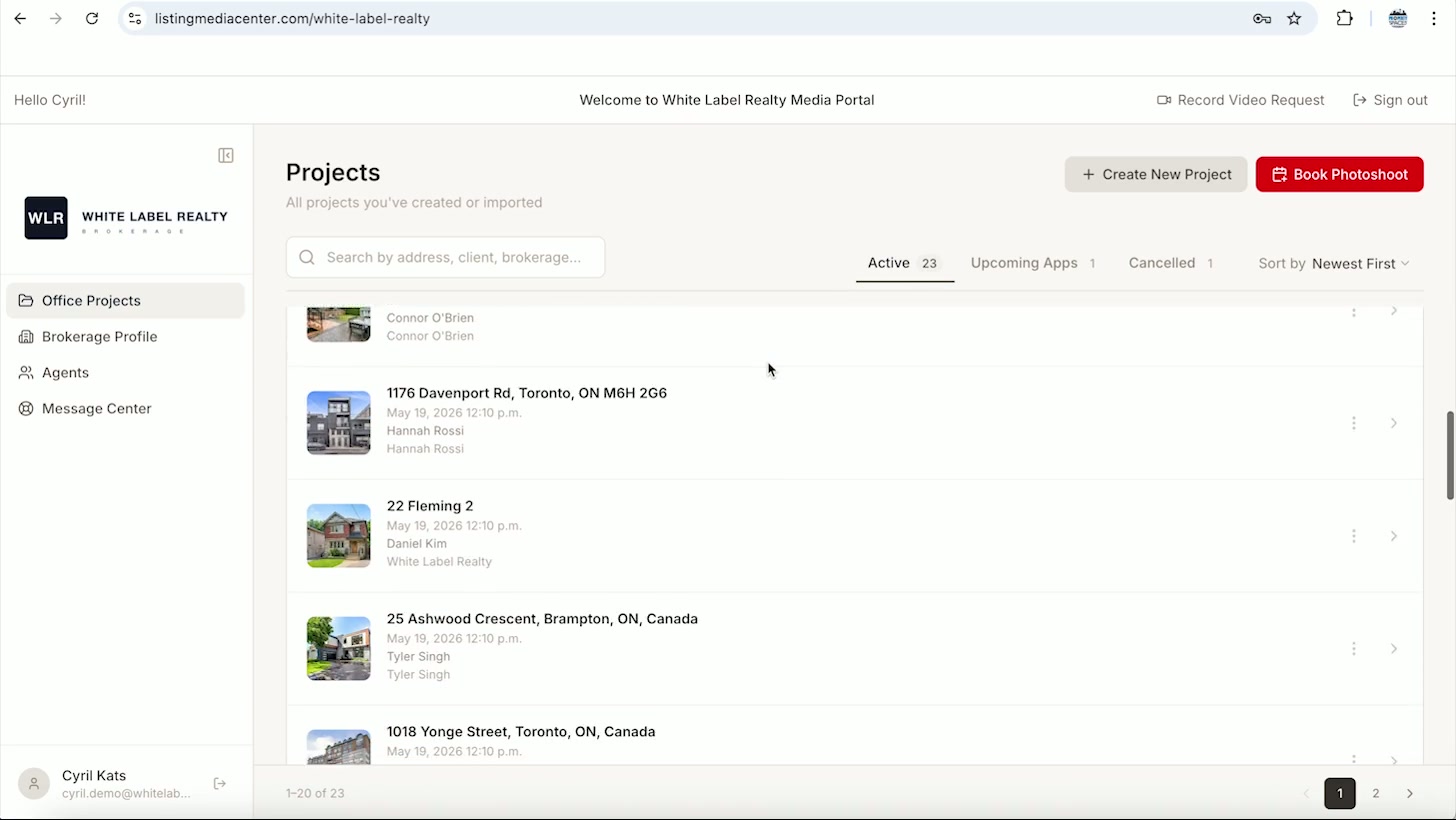Open the password key icon
Viewport: 1456px width, 820px height.
[1262, 18]
